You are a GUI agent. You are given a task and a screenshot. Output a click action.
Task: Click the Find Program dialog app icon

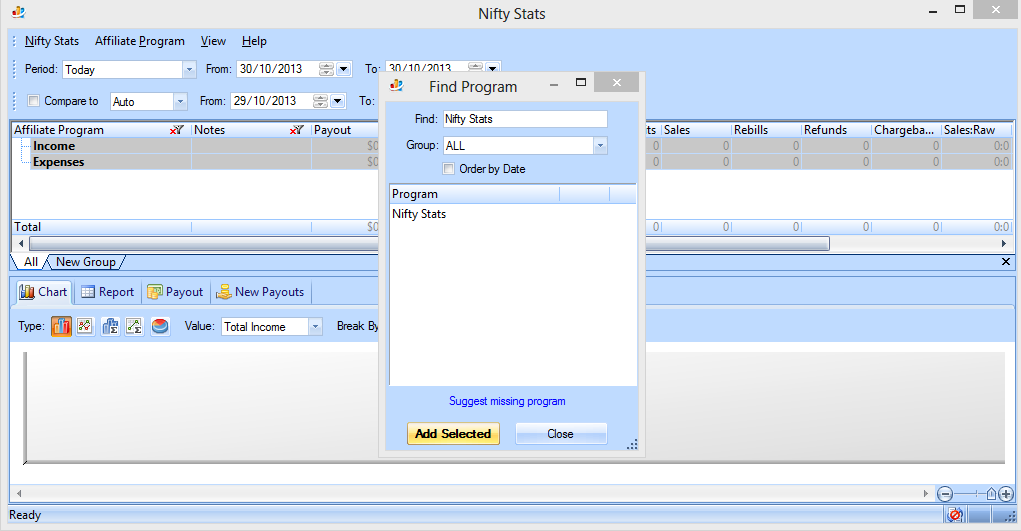(396, 85)
